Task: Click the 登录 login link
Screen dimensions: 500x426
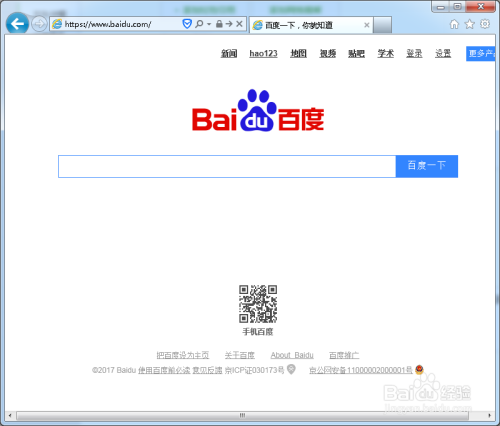Action: pos(414,53)
